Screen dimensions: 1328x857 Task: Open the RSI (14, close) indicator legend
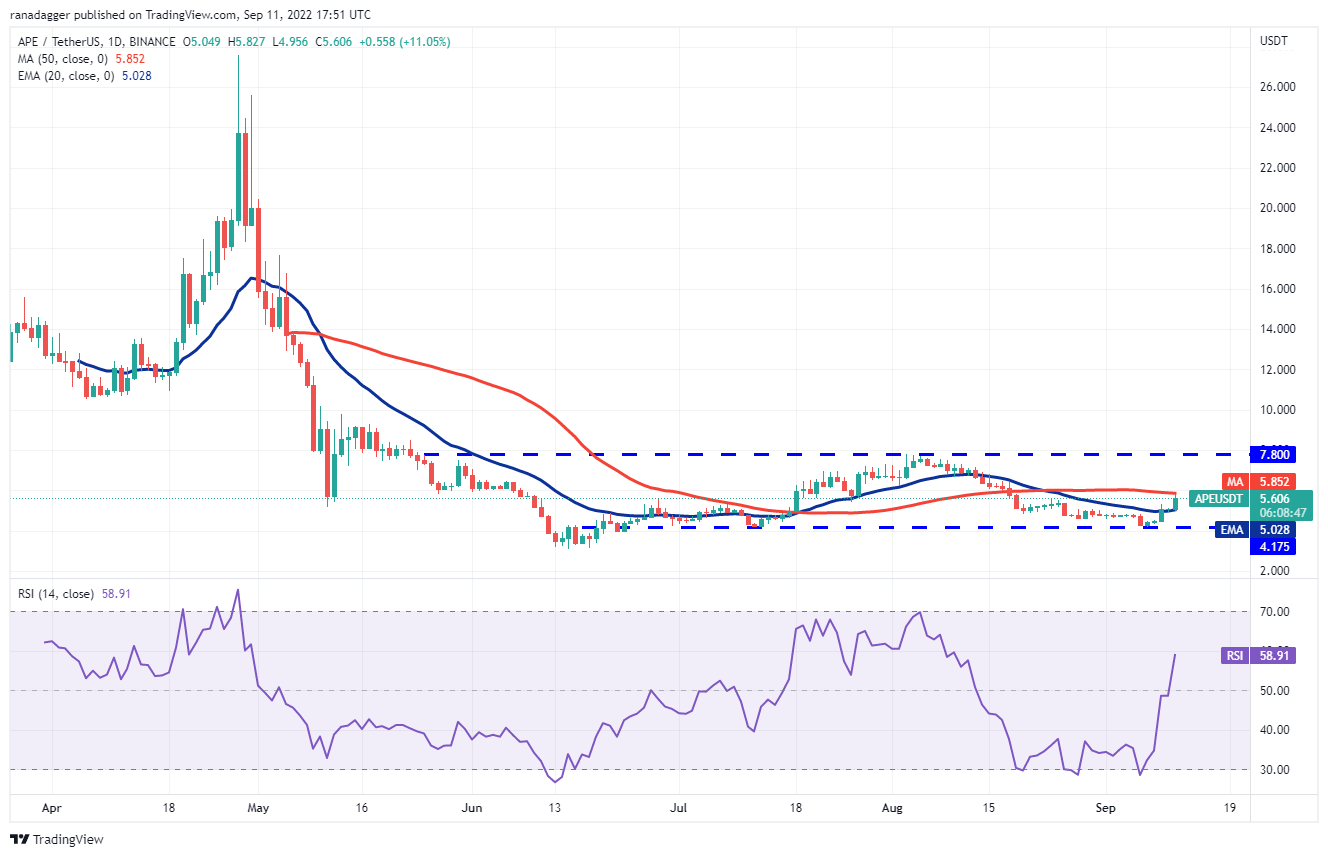[55, 594]
